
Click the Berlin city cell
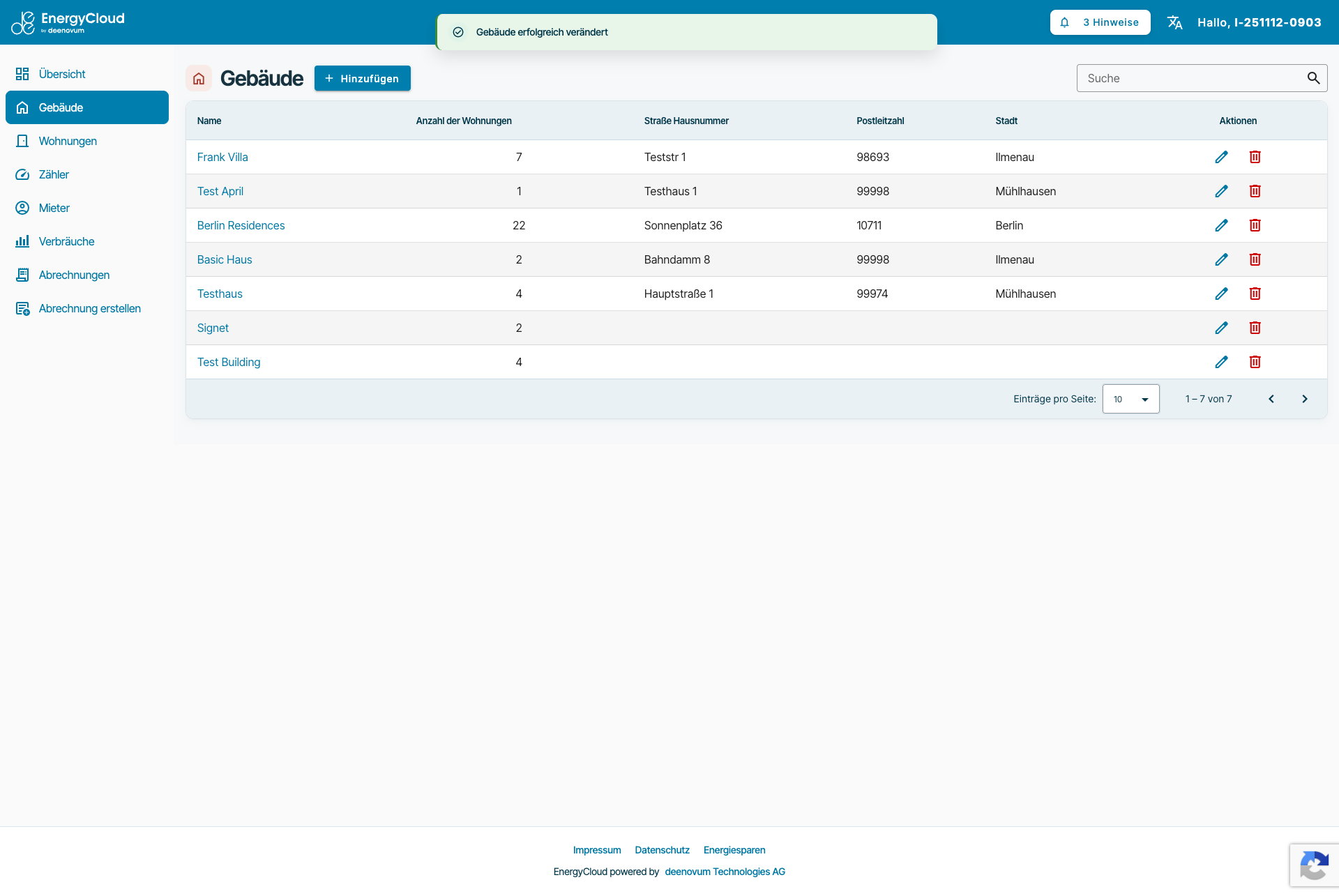pyautogui.click(x=1009, y=225)
